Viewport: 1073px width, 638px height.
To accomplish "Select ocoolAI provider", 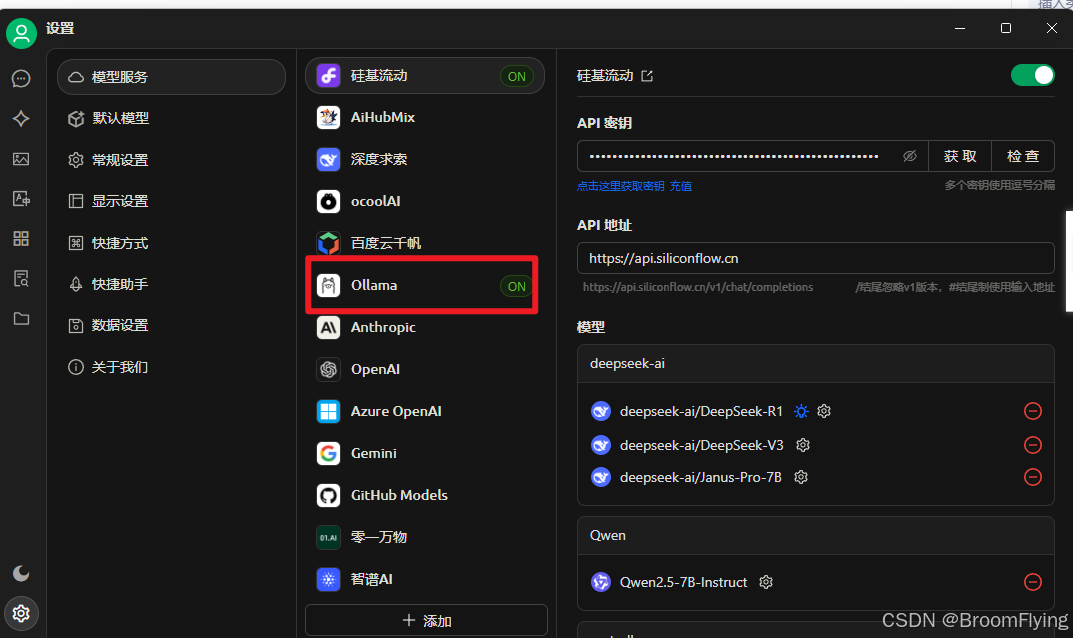I will pos(424,201).
